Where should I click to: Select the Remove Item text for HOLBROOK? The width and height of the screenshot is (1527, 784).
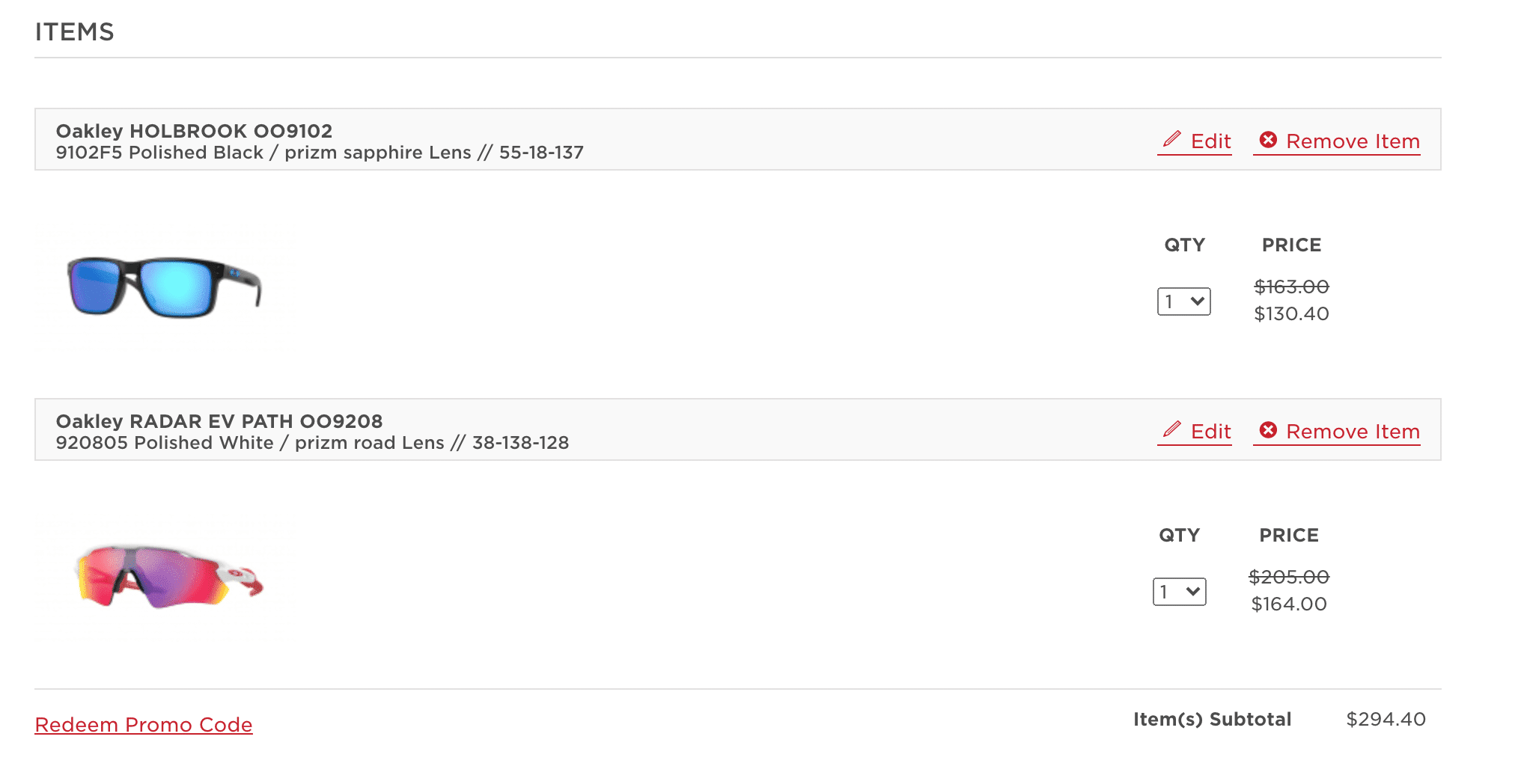coord(1353,141)
